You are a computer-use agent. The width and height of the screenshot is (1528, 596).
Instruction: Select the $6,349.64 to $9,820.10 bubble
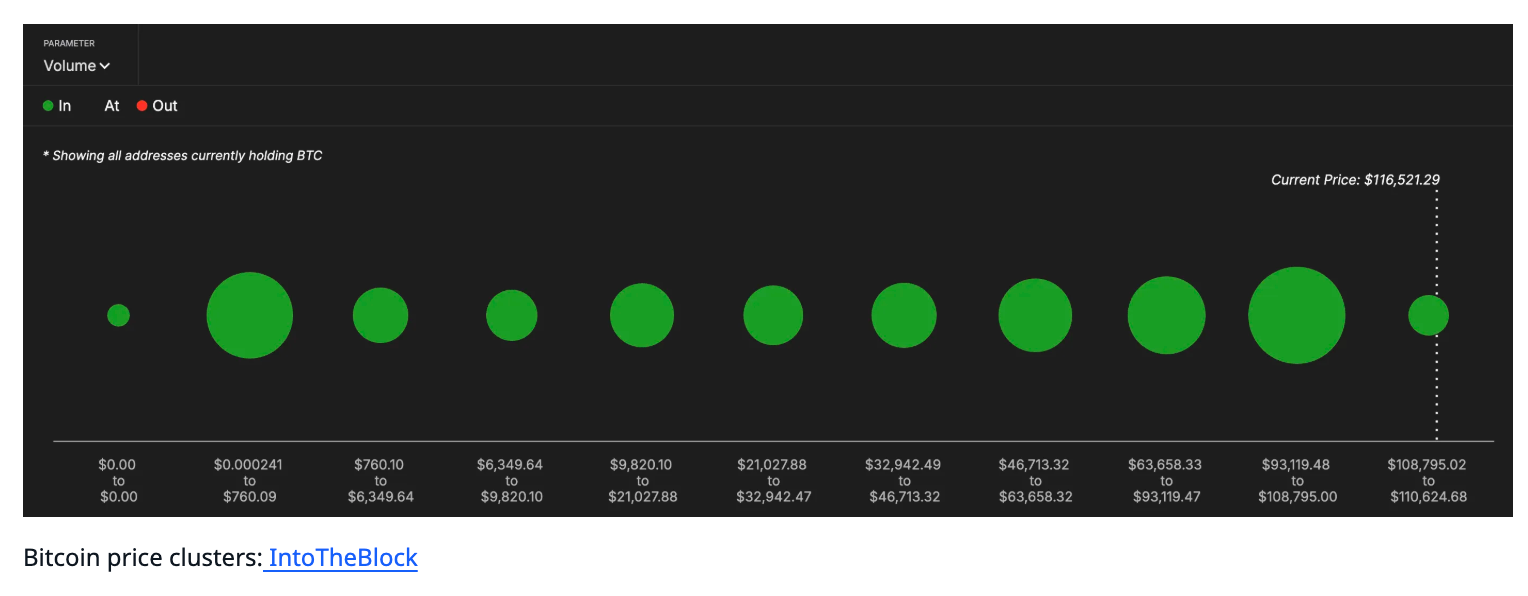pyautogui.click(x=512, y=315)
